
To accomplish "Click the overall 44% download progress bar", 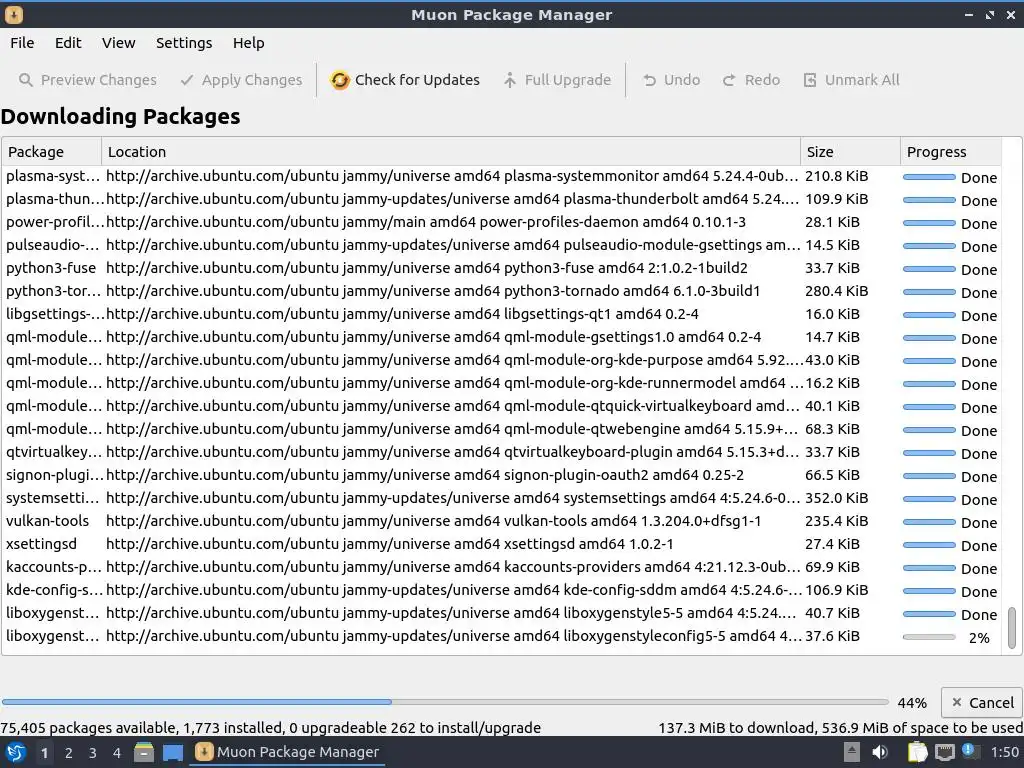I will (445, 702).
